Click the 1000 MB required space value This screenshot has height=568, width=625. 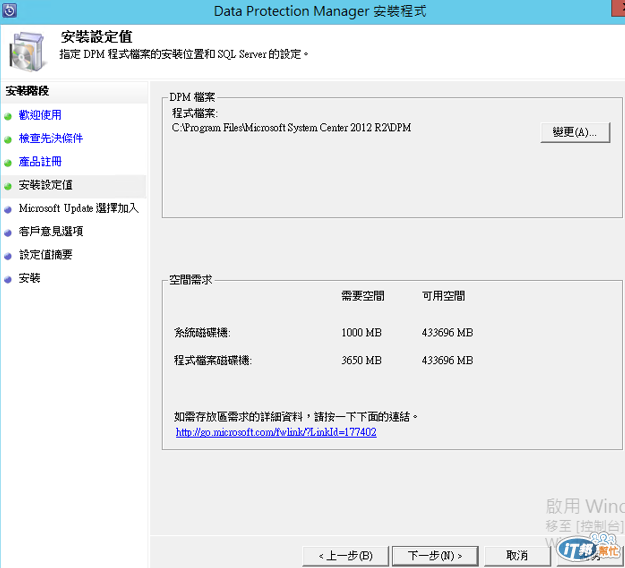362,332
